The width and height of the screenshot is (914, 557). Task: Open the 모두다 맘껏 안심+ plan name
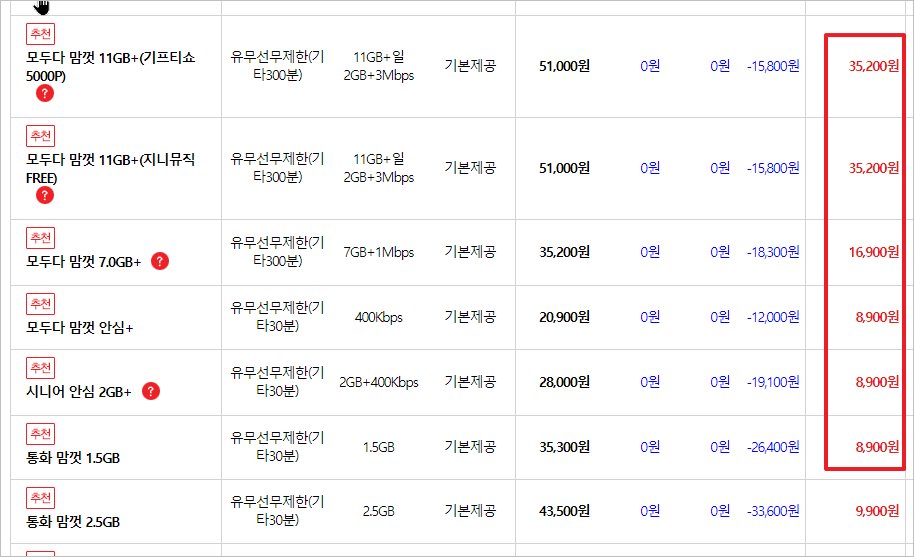79,327
